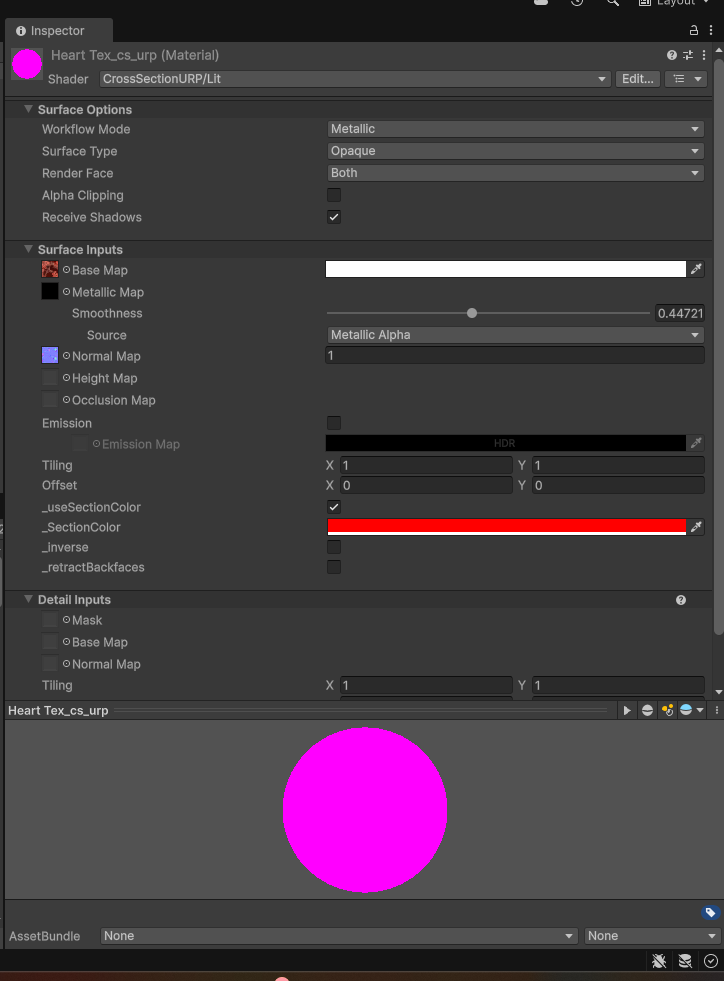Click the Inspector lock icon
724x981 pixels.
coord(695,31)
